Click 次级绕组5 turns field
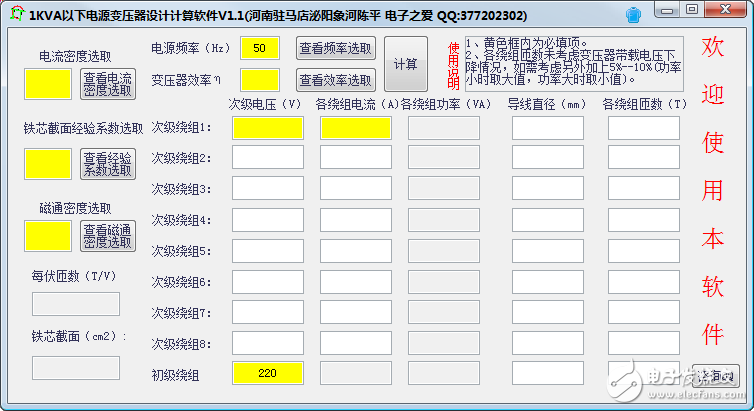The height and width of the screenshot is (411, 754). (x=644, y=250)
